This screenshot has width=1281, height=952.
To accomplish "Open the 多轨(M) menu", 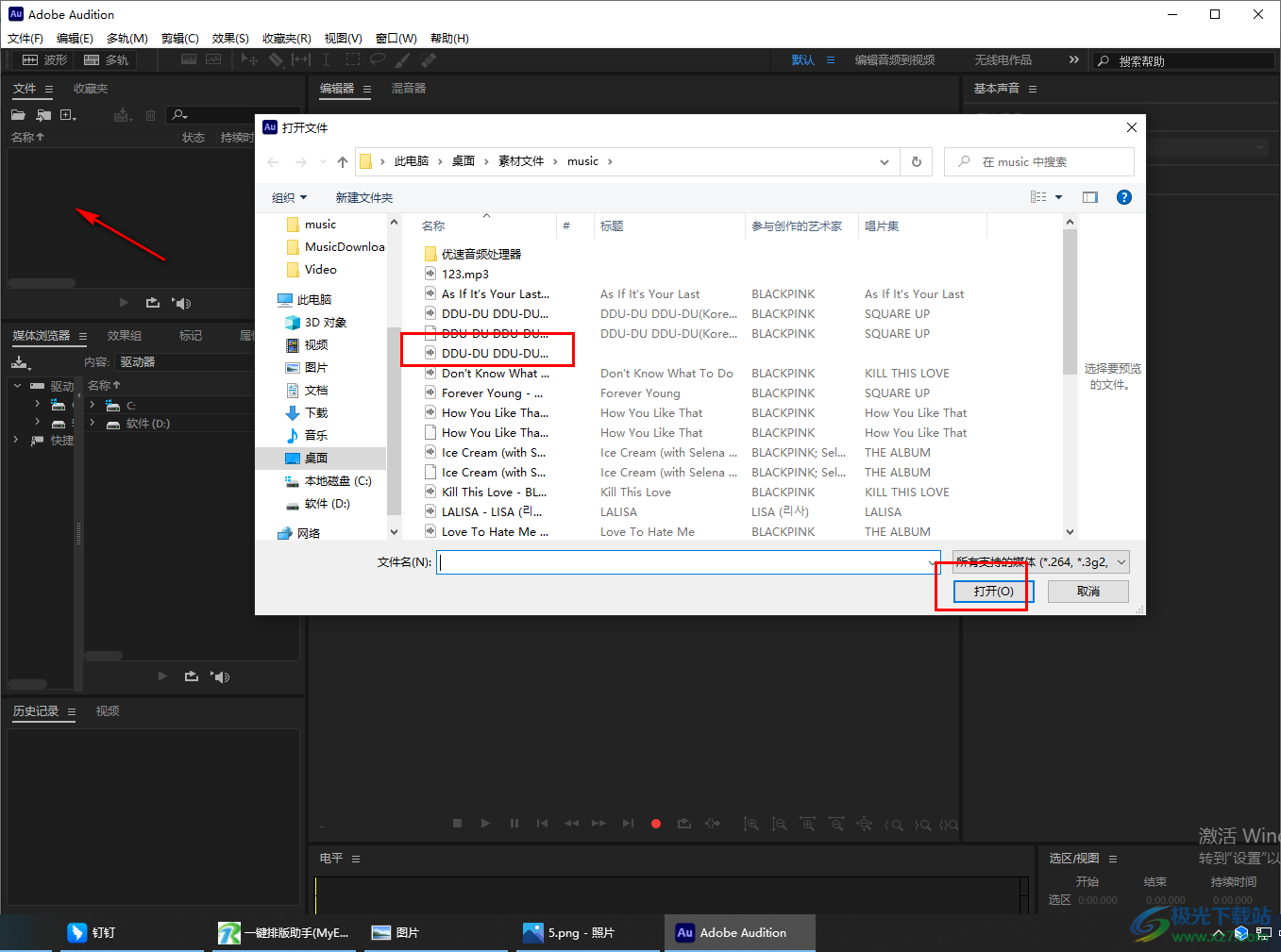I will [x=127, y=39].
